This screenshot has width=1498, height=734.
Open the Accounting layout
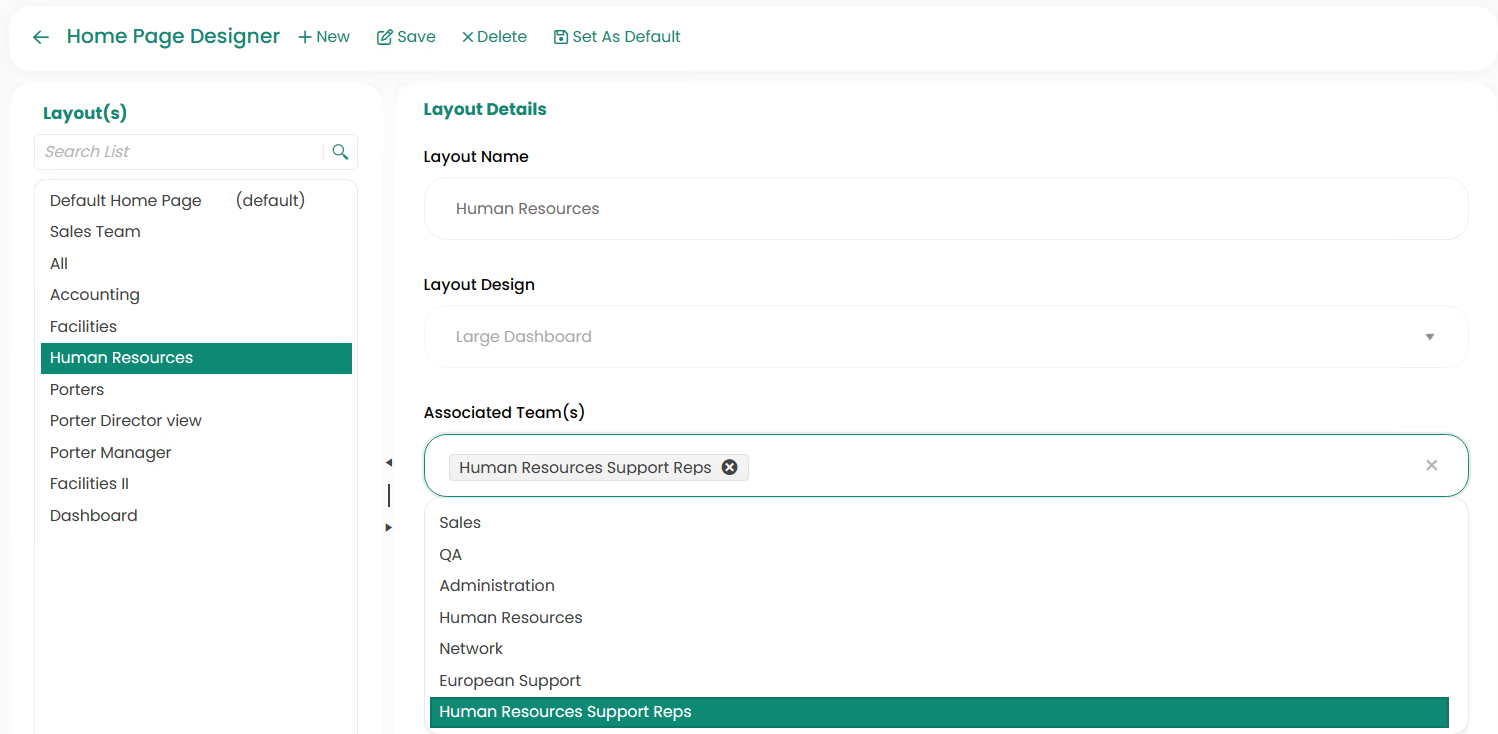[95, 295]
